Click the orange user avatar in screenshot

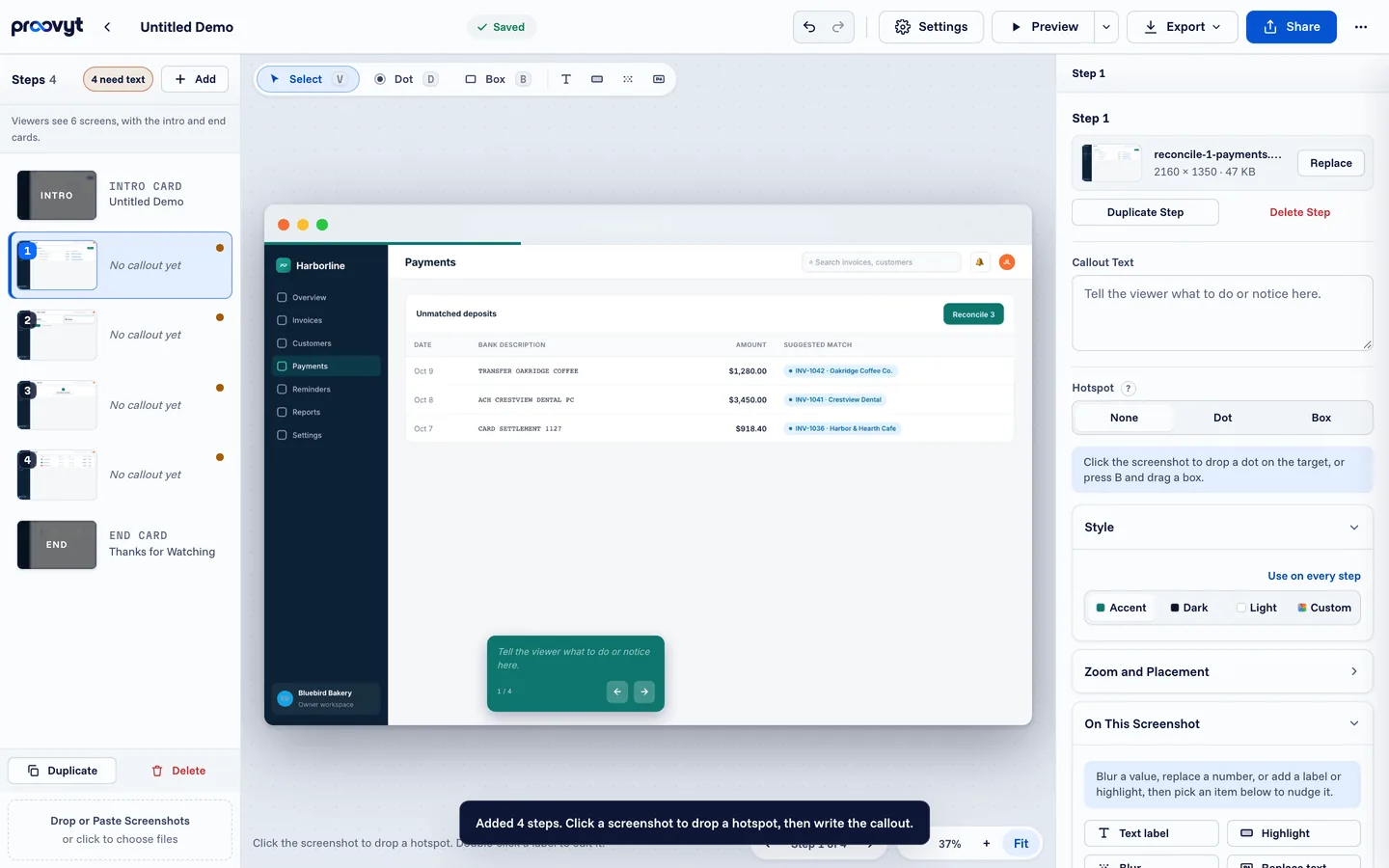coord(1007,262)
